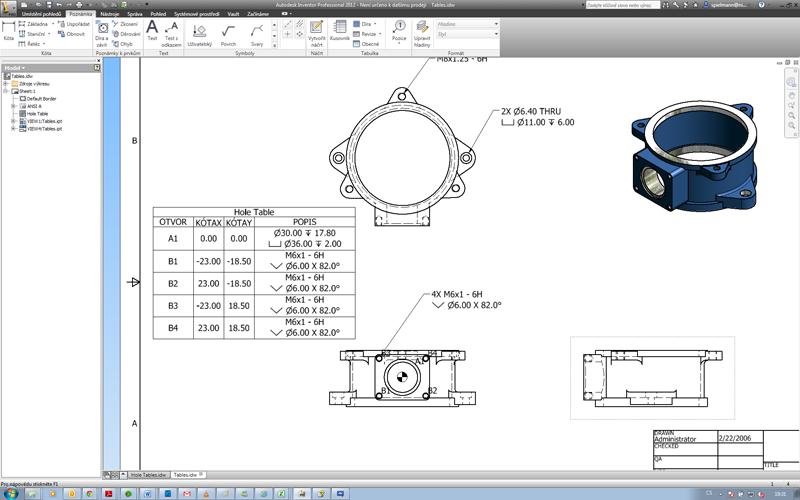
Task: Select the Uživatelský symbol tool
Action: tap(199, 33)
